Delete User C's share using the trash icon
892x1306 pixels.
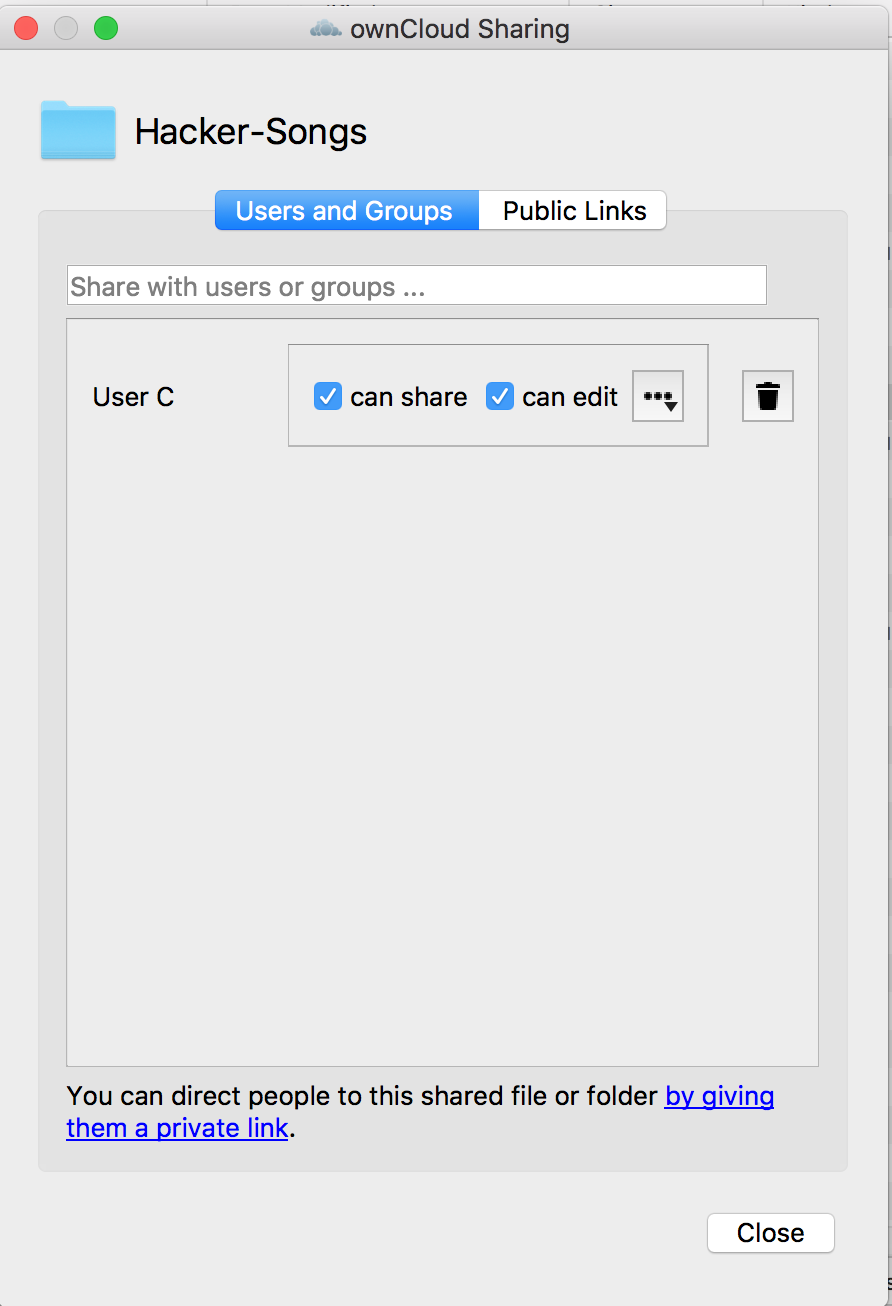[767, 396]
